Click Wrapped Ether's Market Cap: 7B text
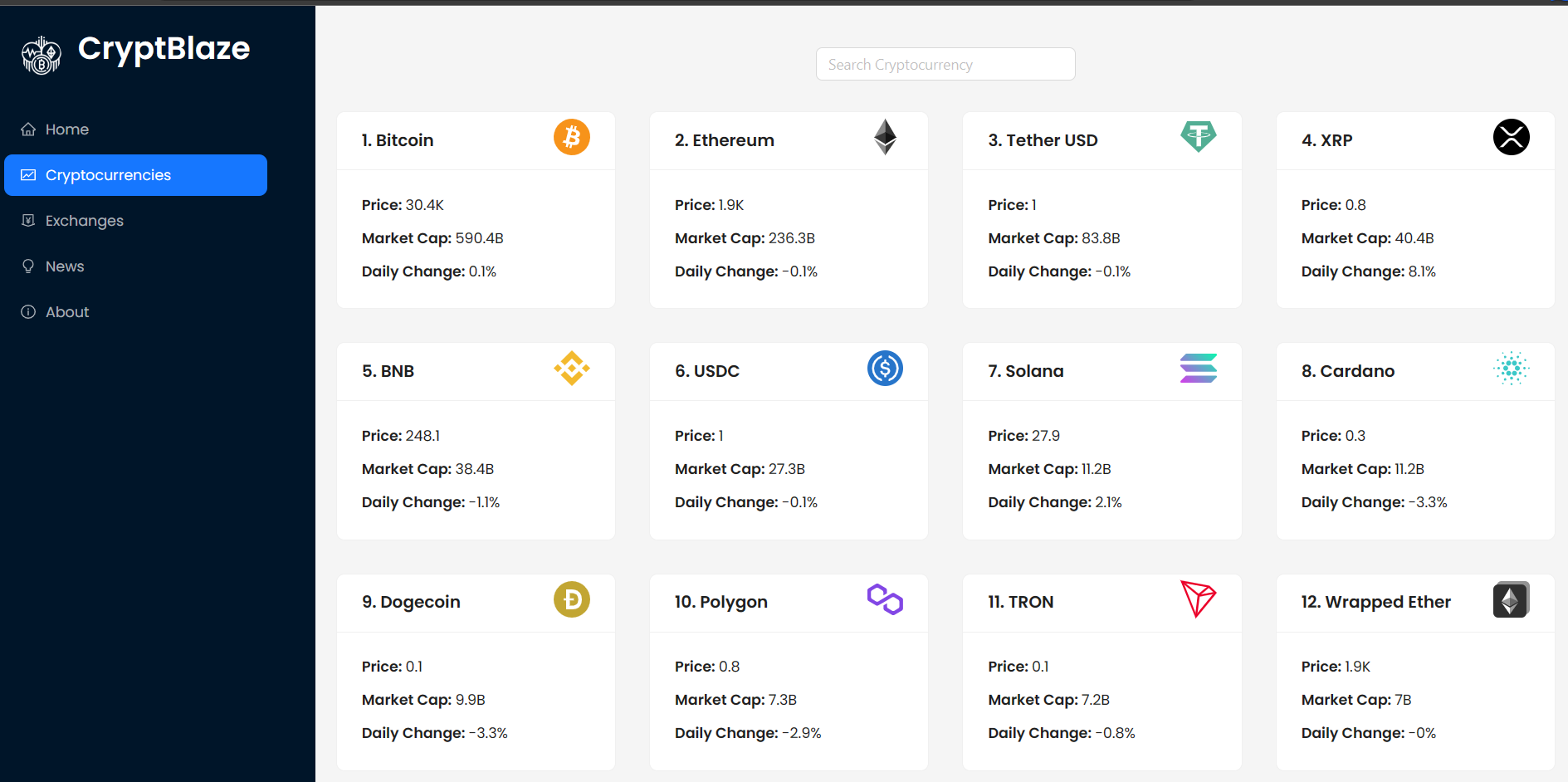The width and height of the screenshot is (1568, 782). (1356, 700)
